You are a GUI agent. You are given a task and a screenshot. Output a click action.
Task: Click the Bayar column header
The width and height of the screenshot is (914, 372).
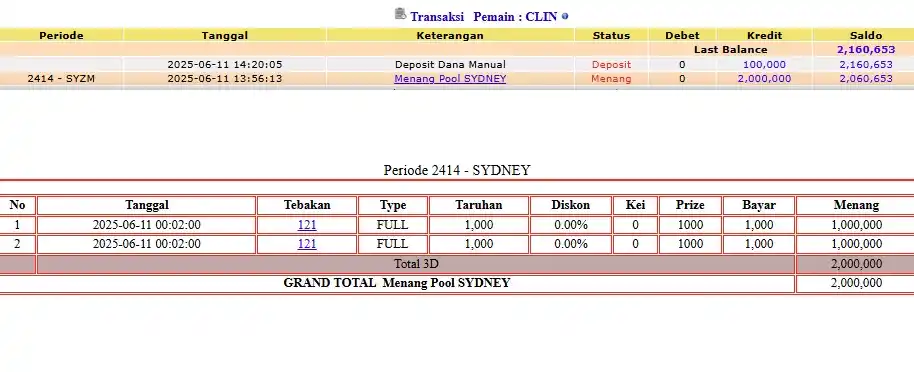click(x=759, y=205)
